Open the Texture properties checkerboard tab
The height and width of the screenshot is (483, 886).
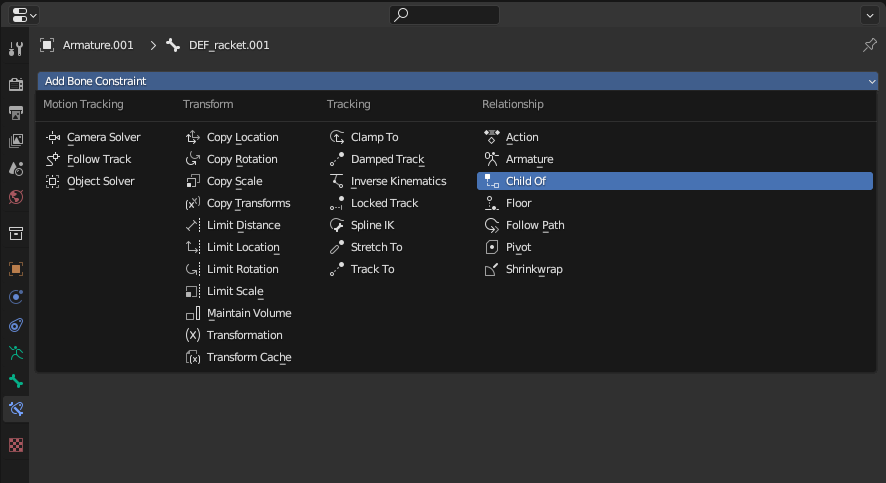[x=15, y=444]
